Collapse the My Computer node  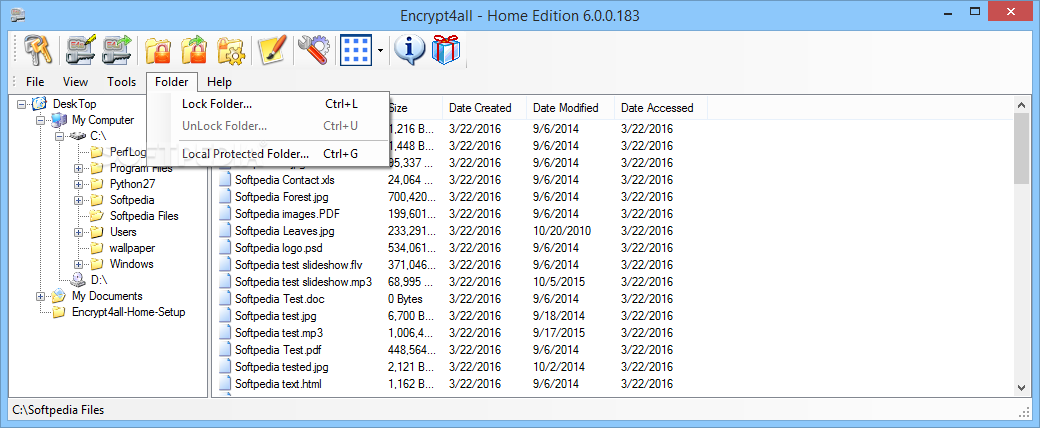pyautogui.click(x=41, y=120)
